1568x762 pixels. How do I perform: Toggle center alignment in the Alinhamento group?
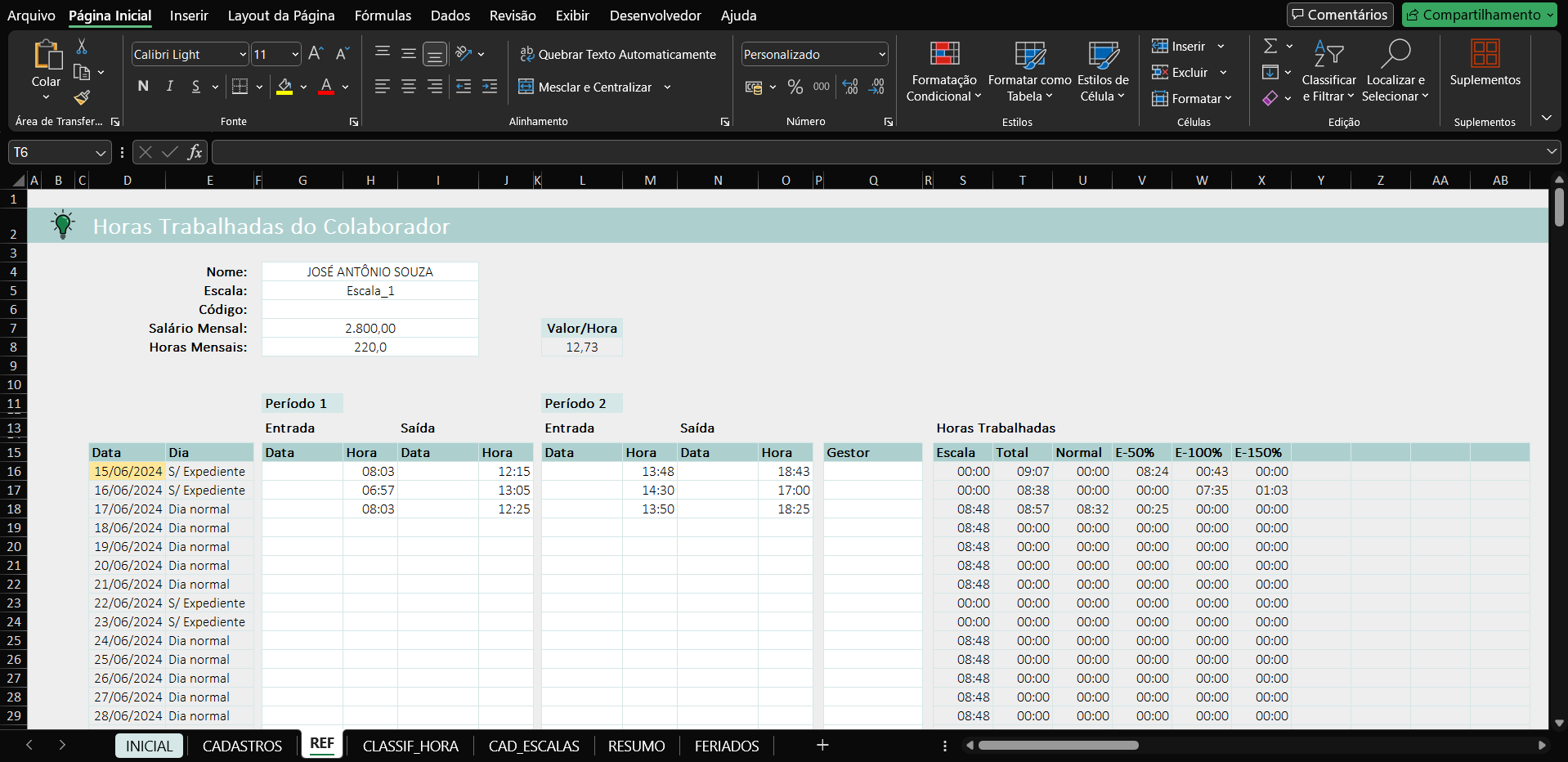point(408,86)
